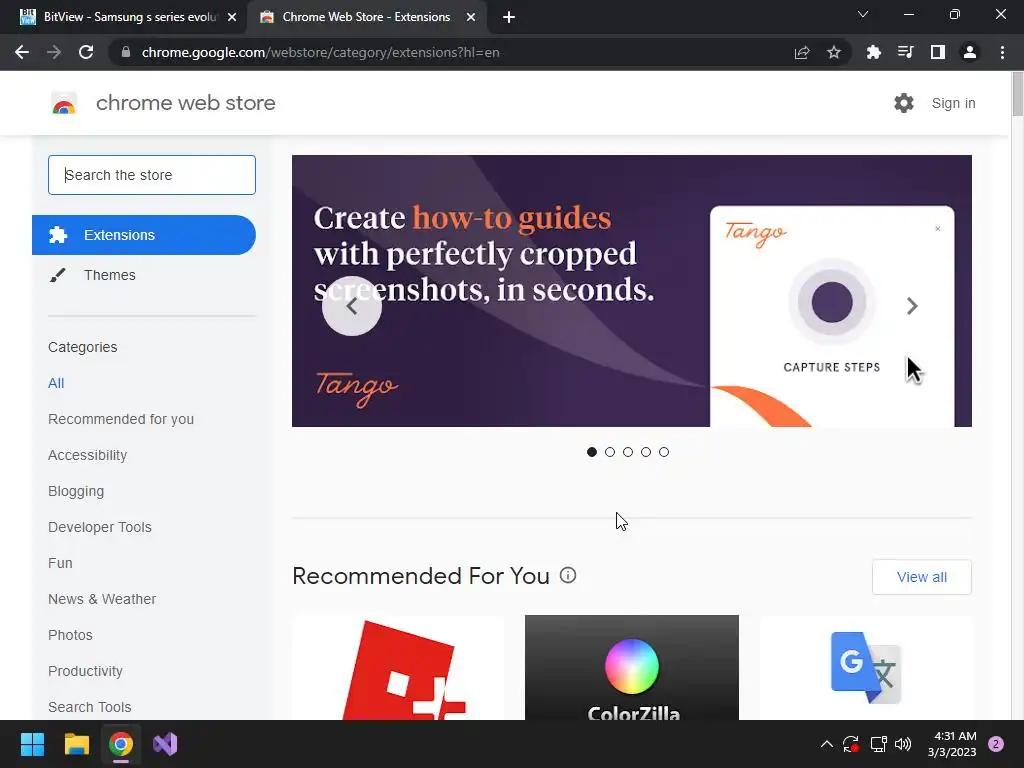Select first carousel dot

592,452
